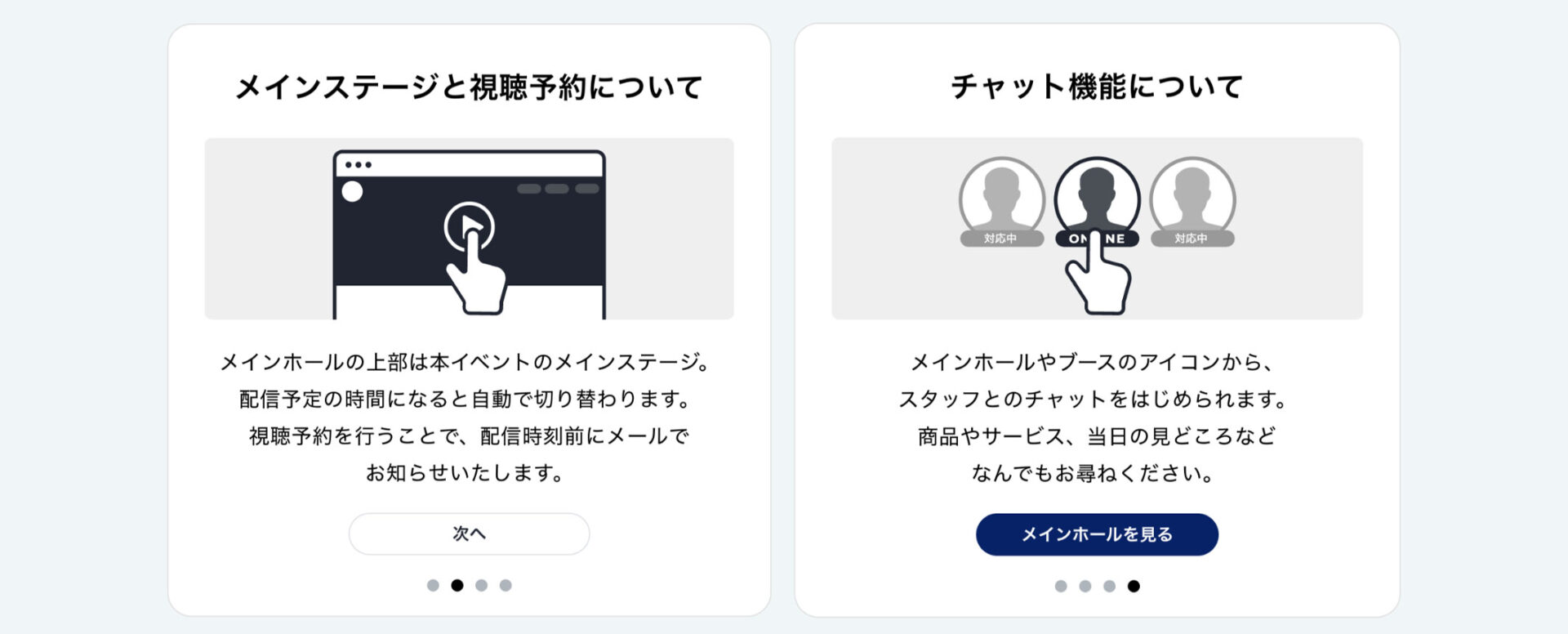Click the メインホールを見る button
Image resolution: width=1568 pixels, height=634 pixels.
pyautogui.click(x=1097, y=534)
